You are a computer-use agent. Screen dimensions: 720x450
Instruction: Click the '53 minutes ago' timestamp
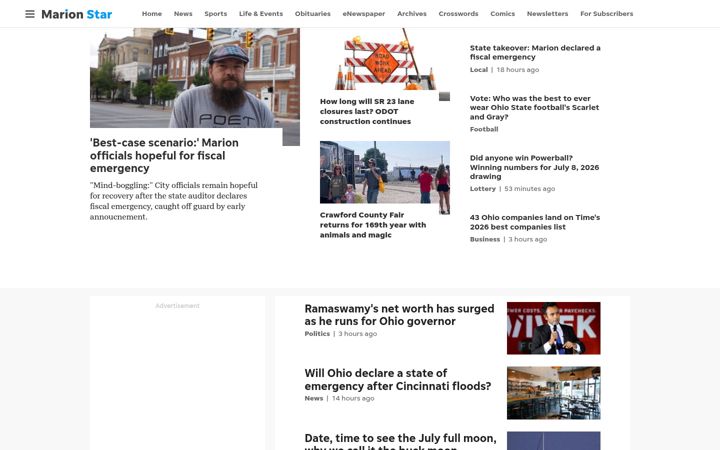coord(529,189)
